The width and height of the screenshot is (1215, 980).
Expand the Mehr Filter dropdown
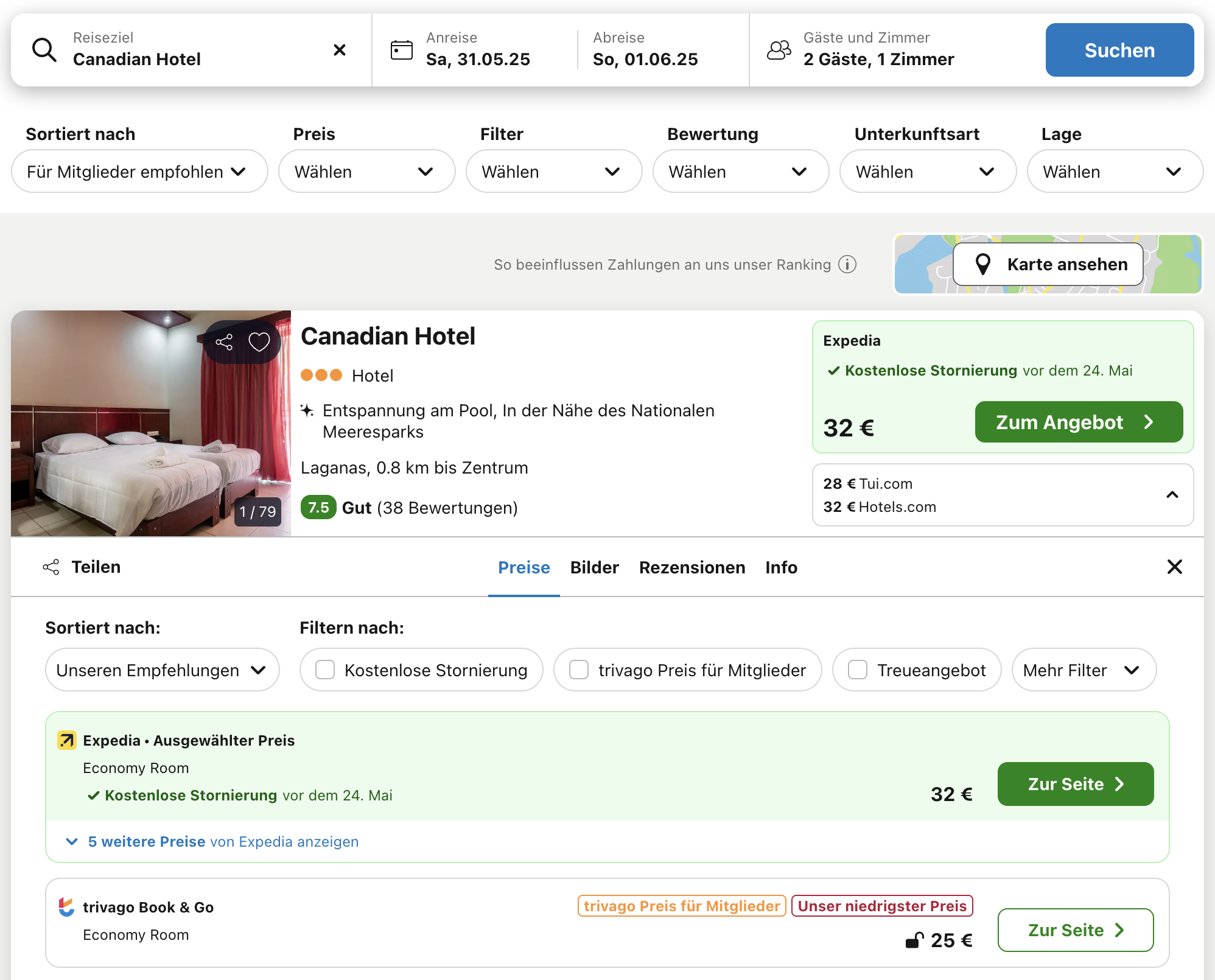pos(1083,670)
